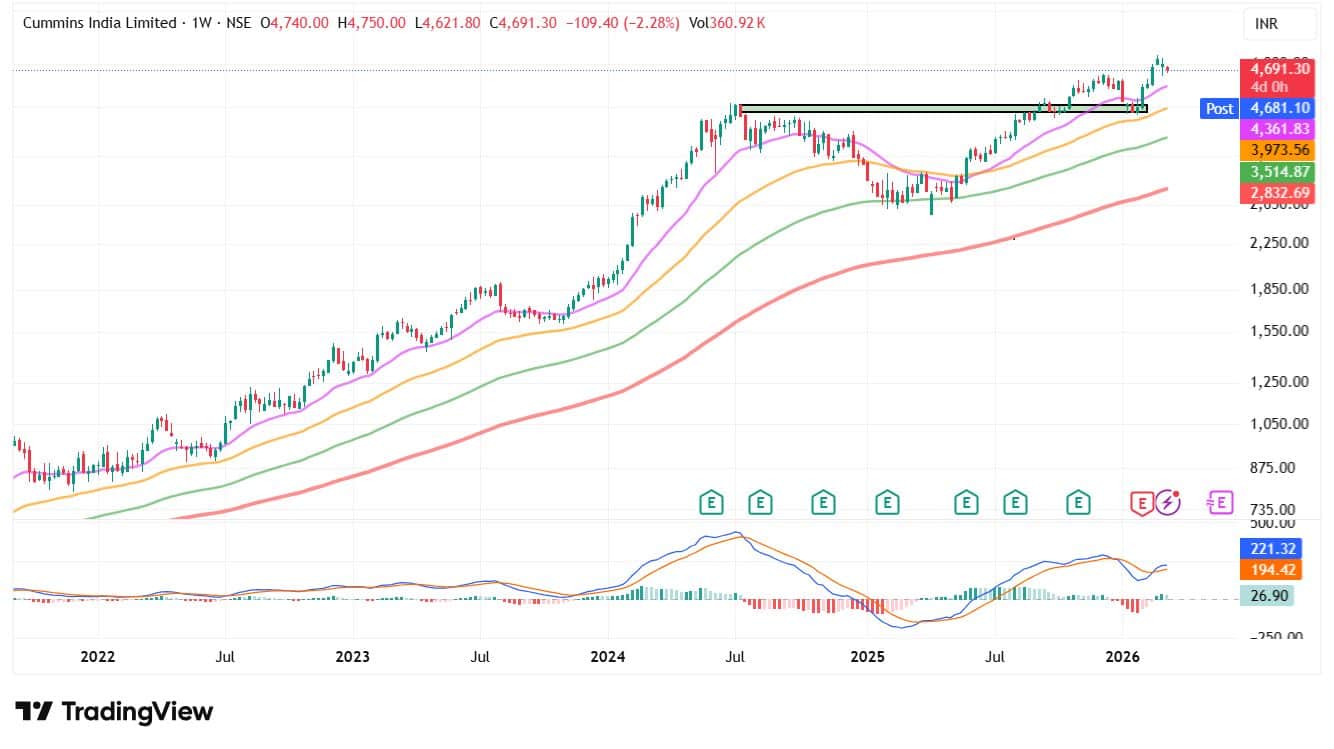Select the open value O4,740.00
The image size is (1334, 749).
296,22
